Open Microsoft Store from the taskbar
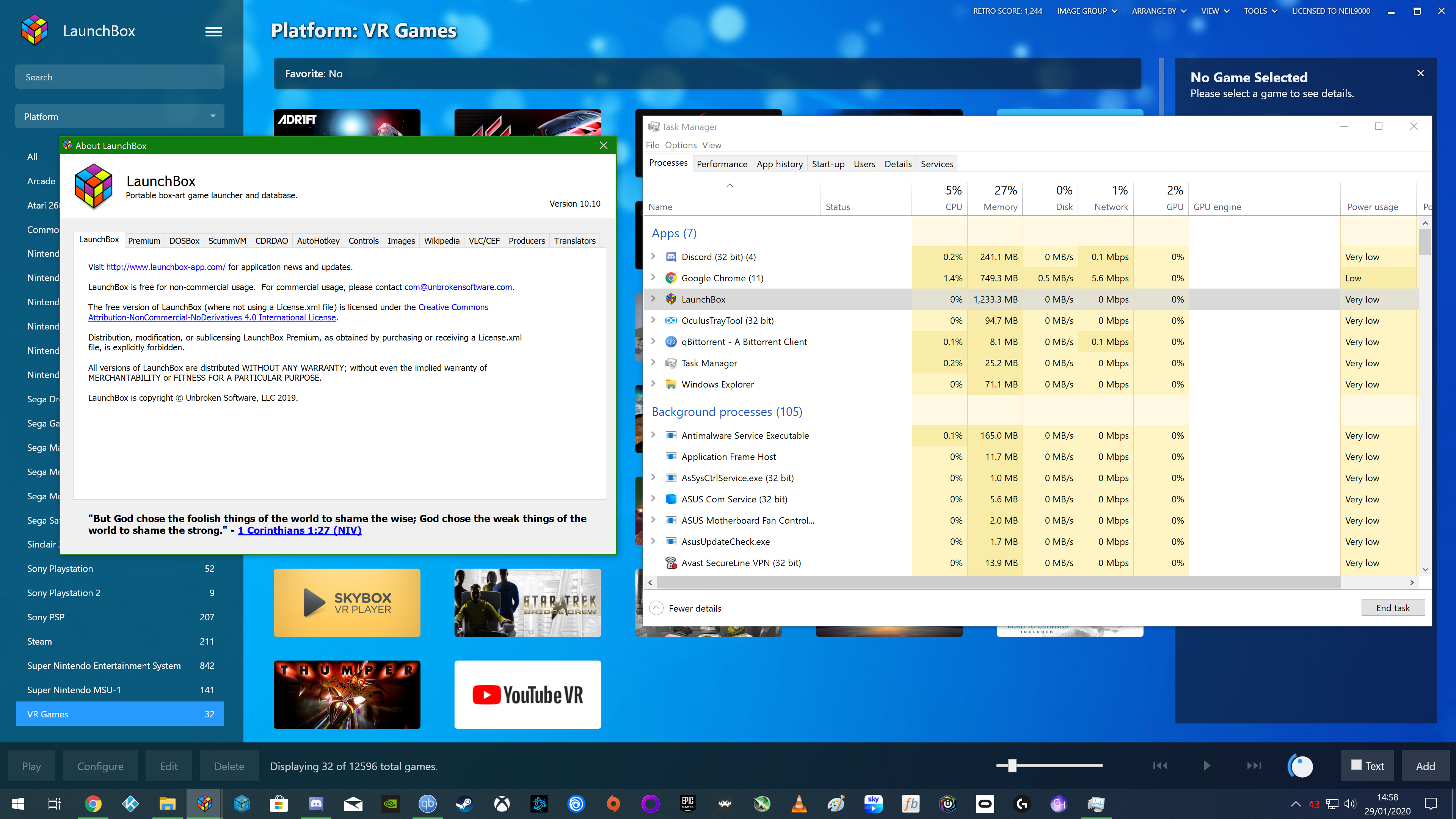The height and width of the screenshot is (819, 1456). [279, 804]
